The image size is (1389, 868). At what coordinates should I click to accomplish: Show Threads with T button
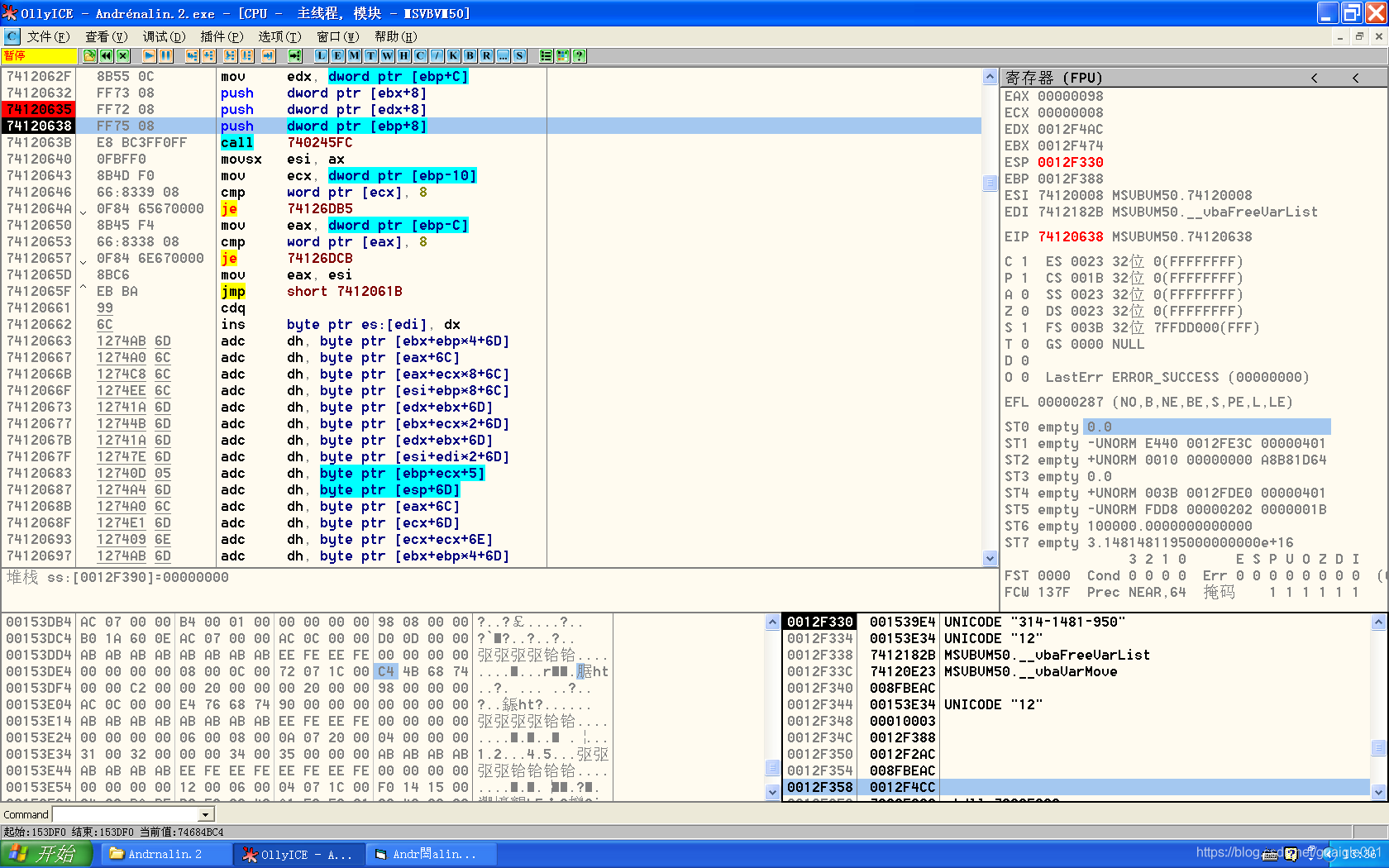(x=370, y=55)
